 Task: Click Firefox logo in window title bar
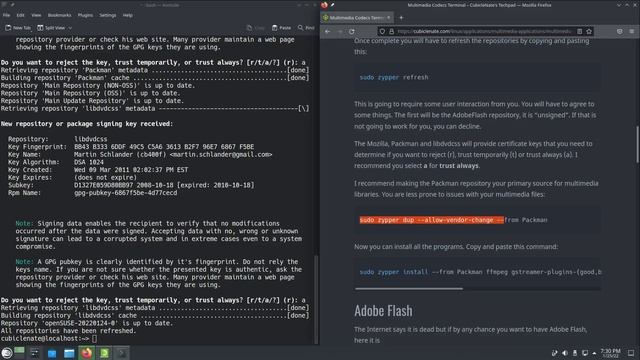[x=324, y=5]
